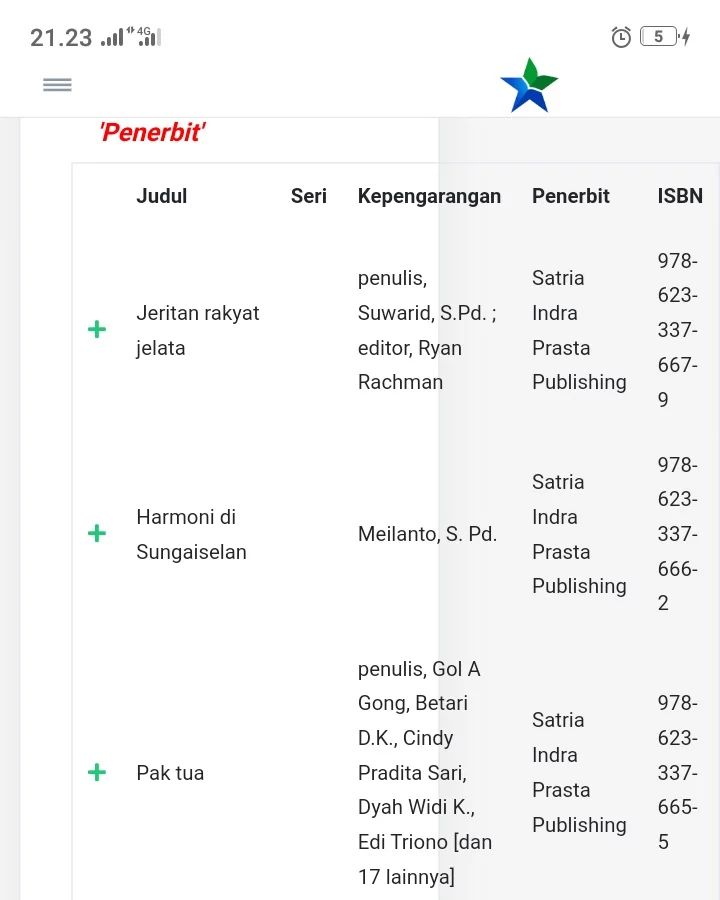The width and height of the screenshot is (720, 900).
Task: Open the hamburger navigation menu
Action: pos(57,85)
